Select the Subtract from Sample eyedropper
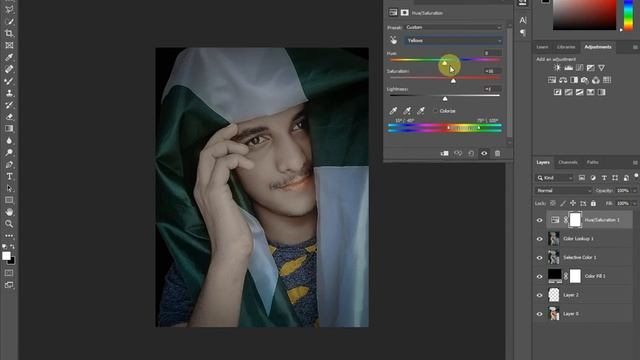The image size is (640, 360). (421, 111)
